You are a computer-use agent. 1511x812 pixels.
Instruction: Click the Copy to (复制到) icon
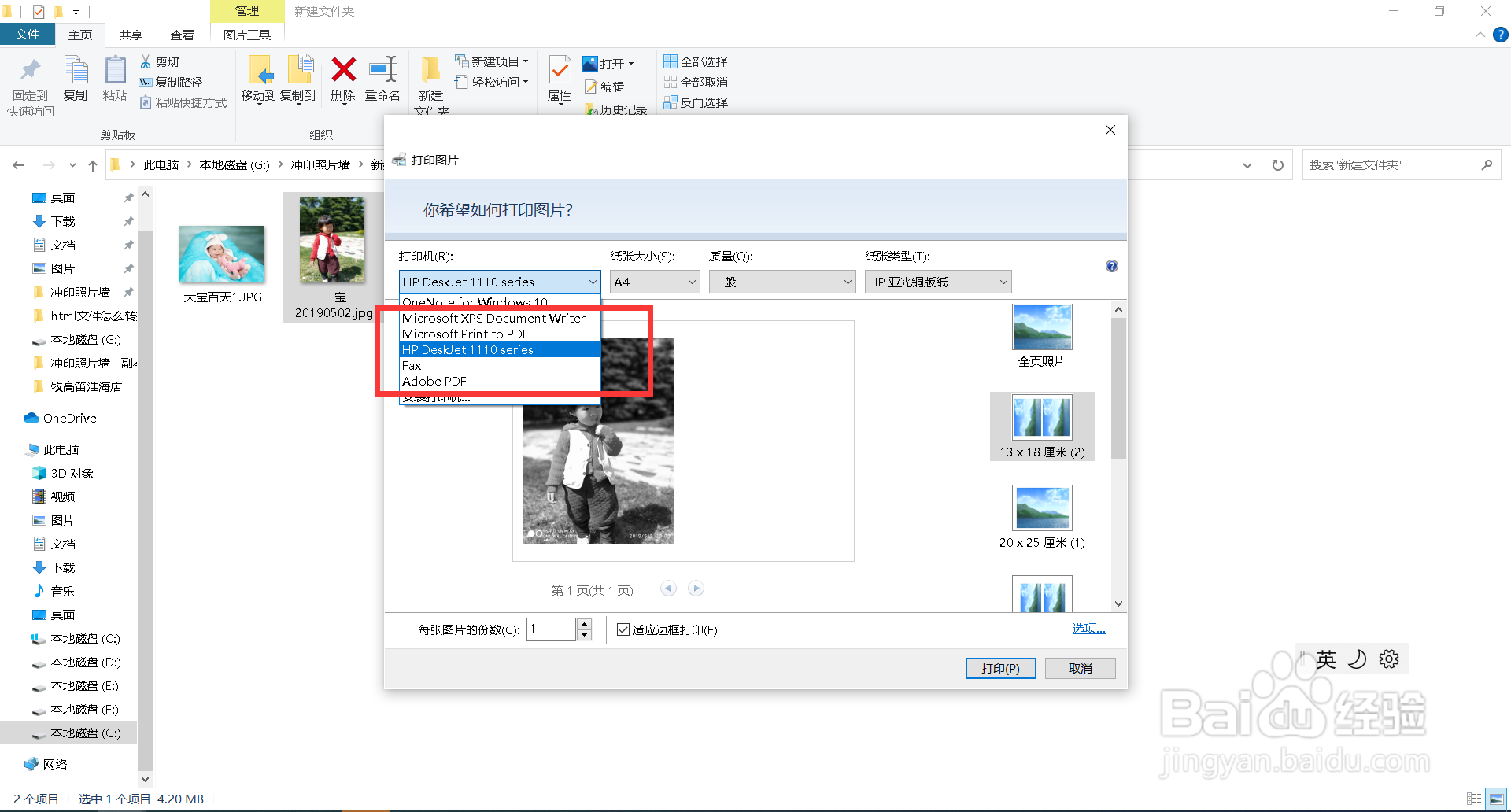299,70
